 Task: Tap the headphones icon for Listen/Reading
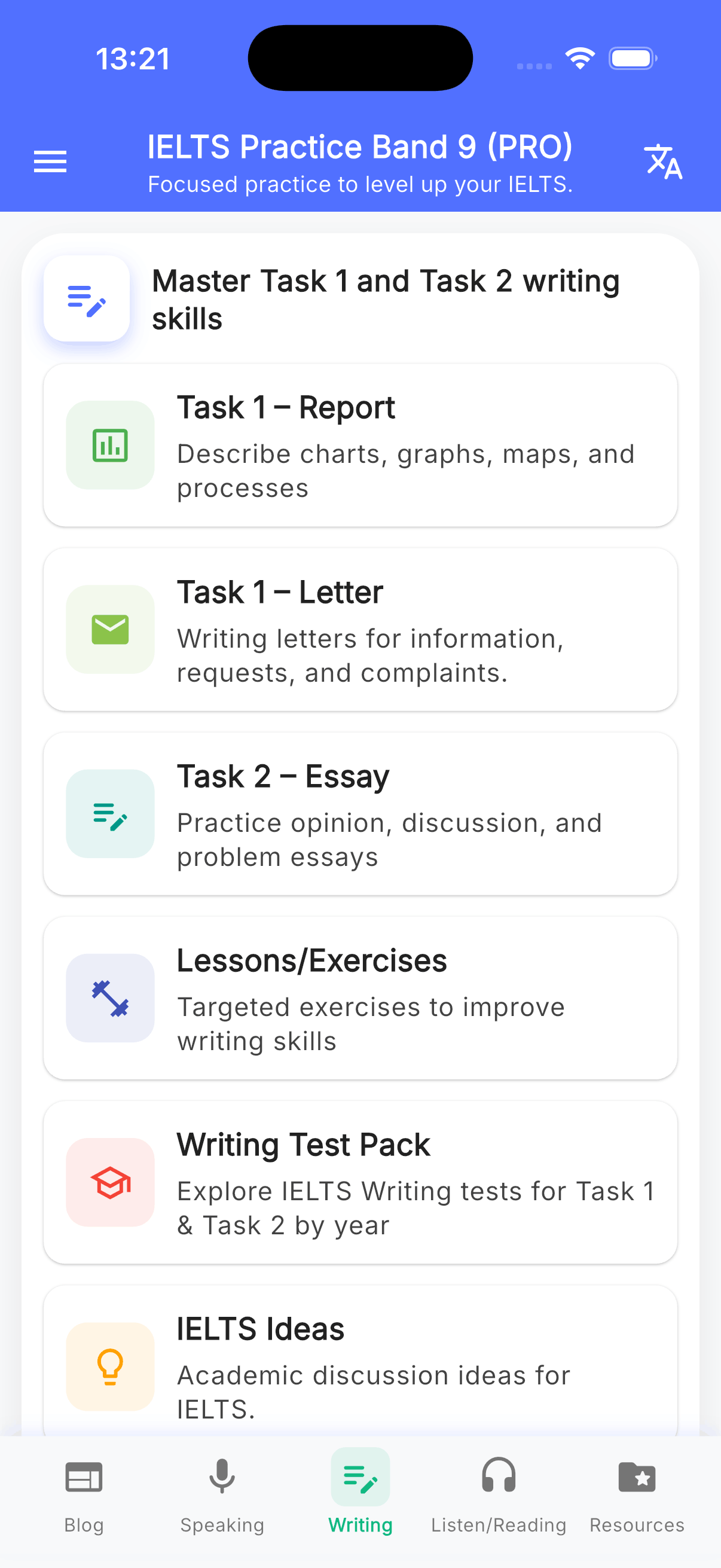tap(499, 1477)
